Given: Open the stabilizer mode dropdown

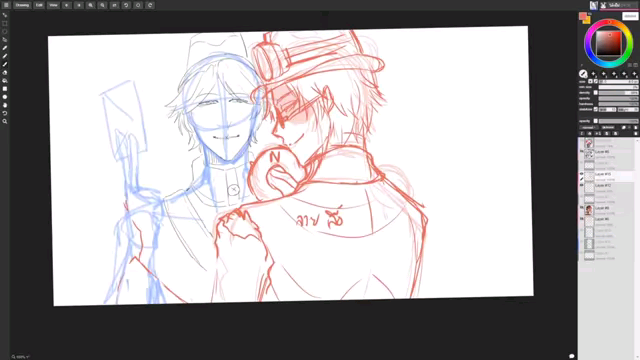Looking at the screenshot, I should [607, 109].
